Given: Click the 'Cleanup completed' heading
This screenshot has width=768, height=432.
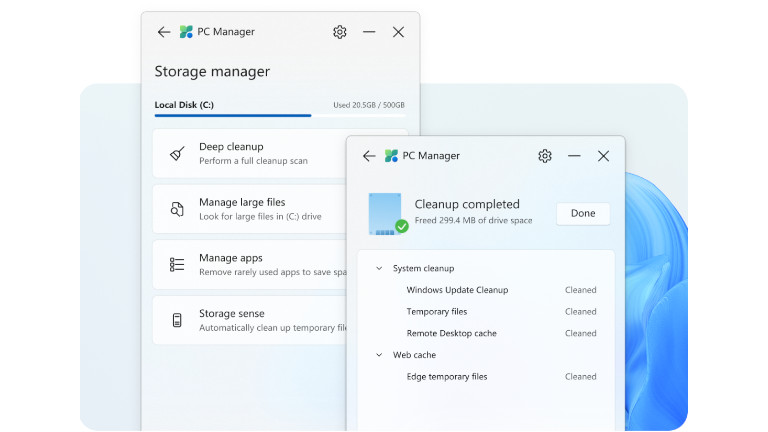Looking at the screenshot, I should point(467,204).
